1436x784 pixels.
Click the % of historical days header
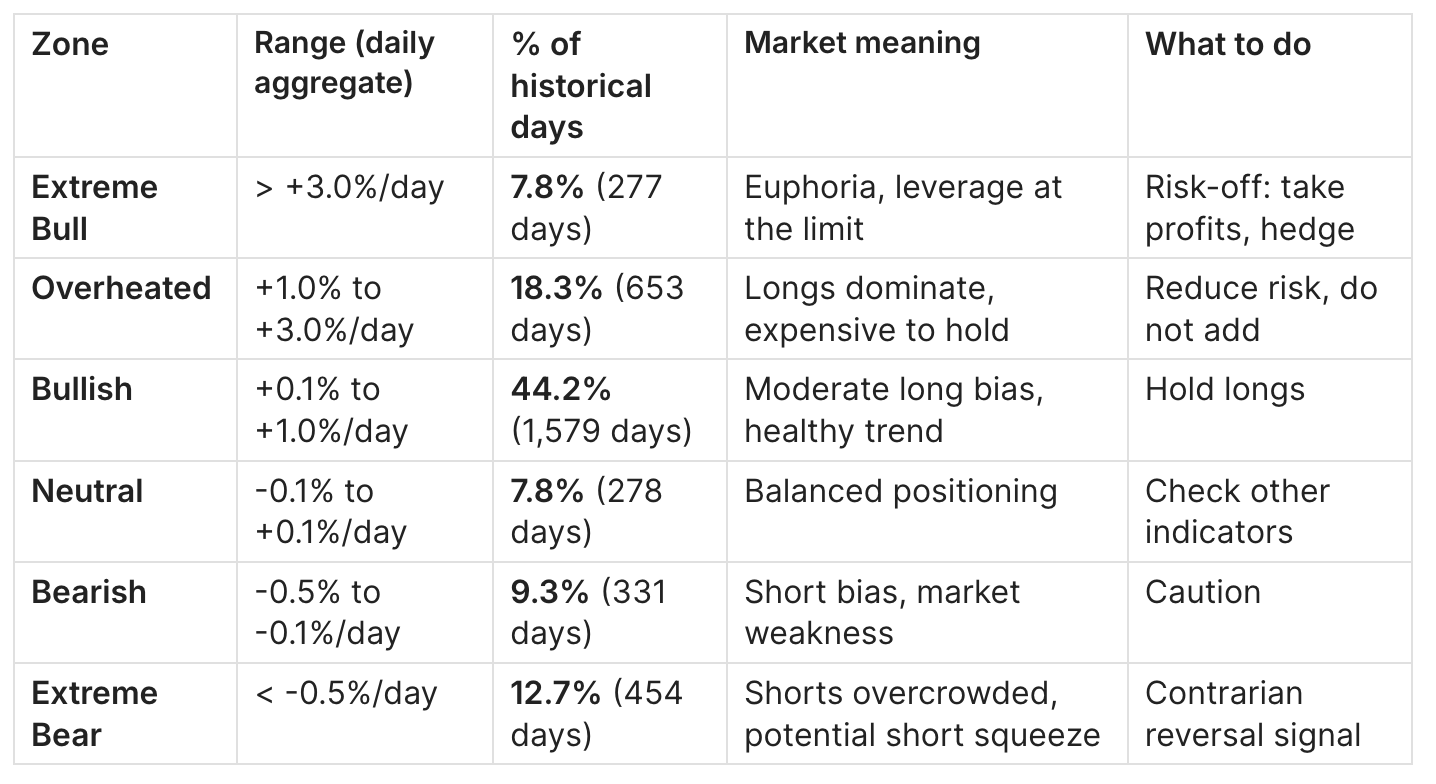pyautogui.click(x=581, y=86)
